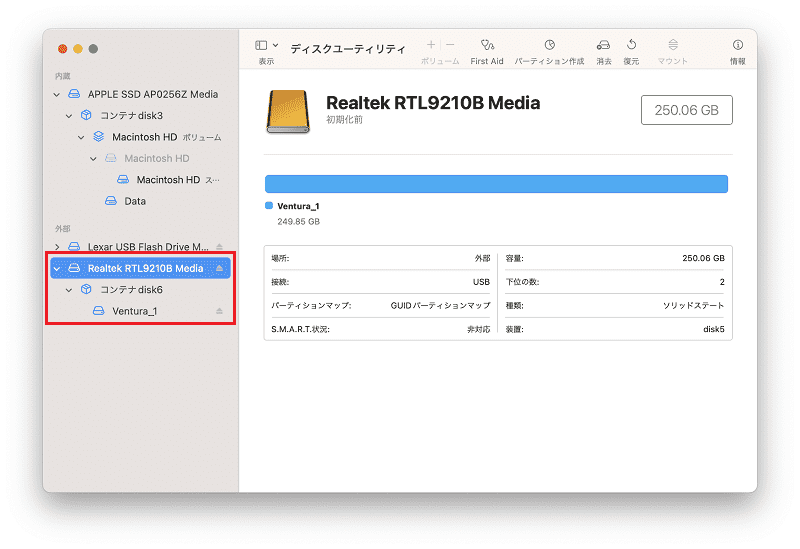Select コンテナ disk6 in sidebar
Image resolution: width=800 pixels, height=549 pixels.
131,290
